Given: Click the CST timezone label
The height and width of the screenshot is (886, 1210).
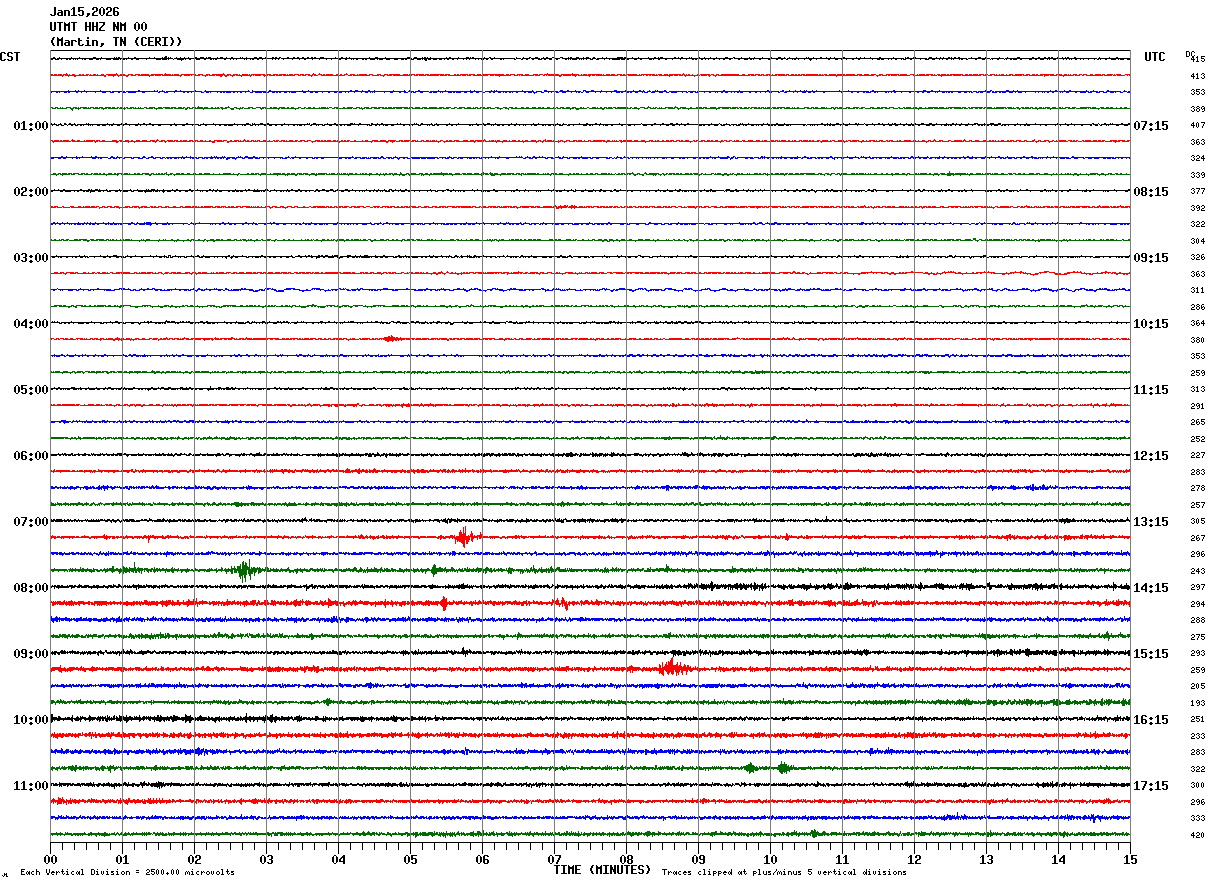Looking at the screenshot, I should click(10, 57).
